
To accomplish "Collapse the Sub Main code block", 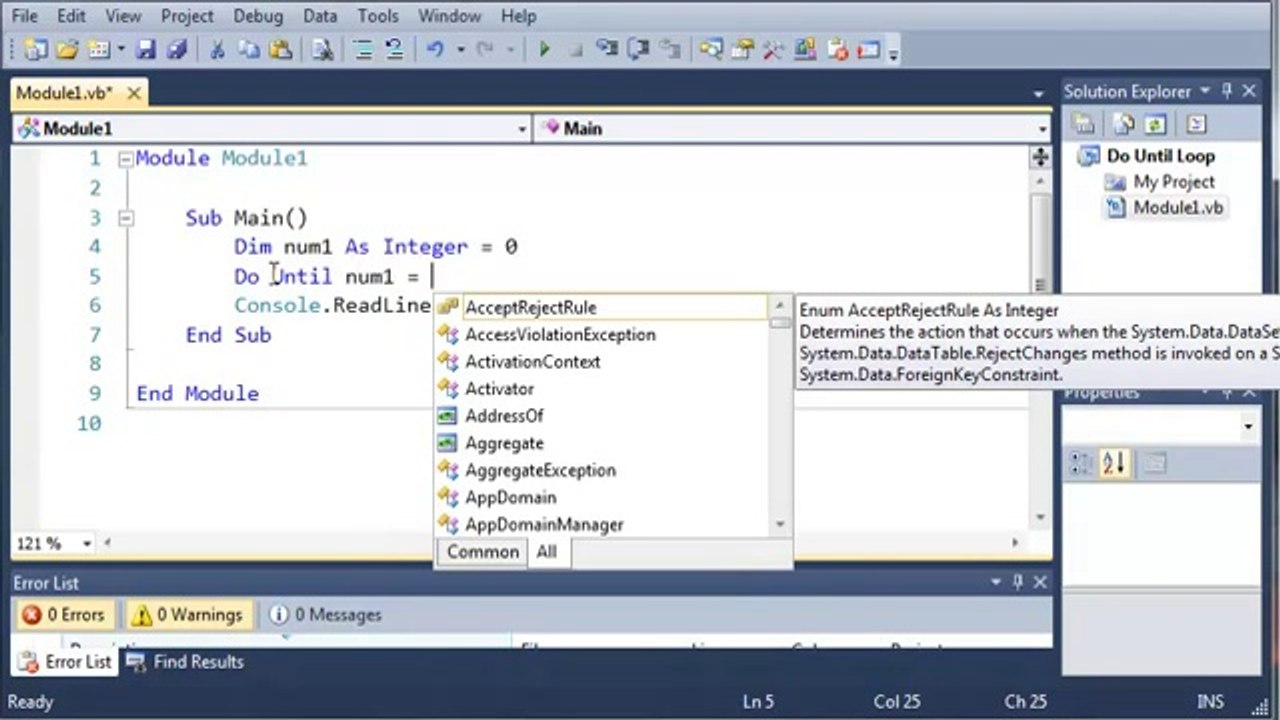I will point(125,218).
